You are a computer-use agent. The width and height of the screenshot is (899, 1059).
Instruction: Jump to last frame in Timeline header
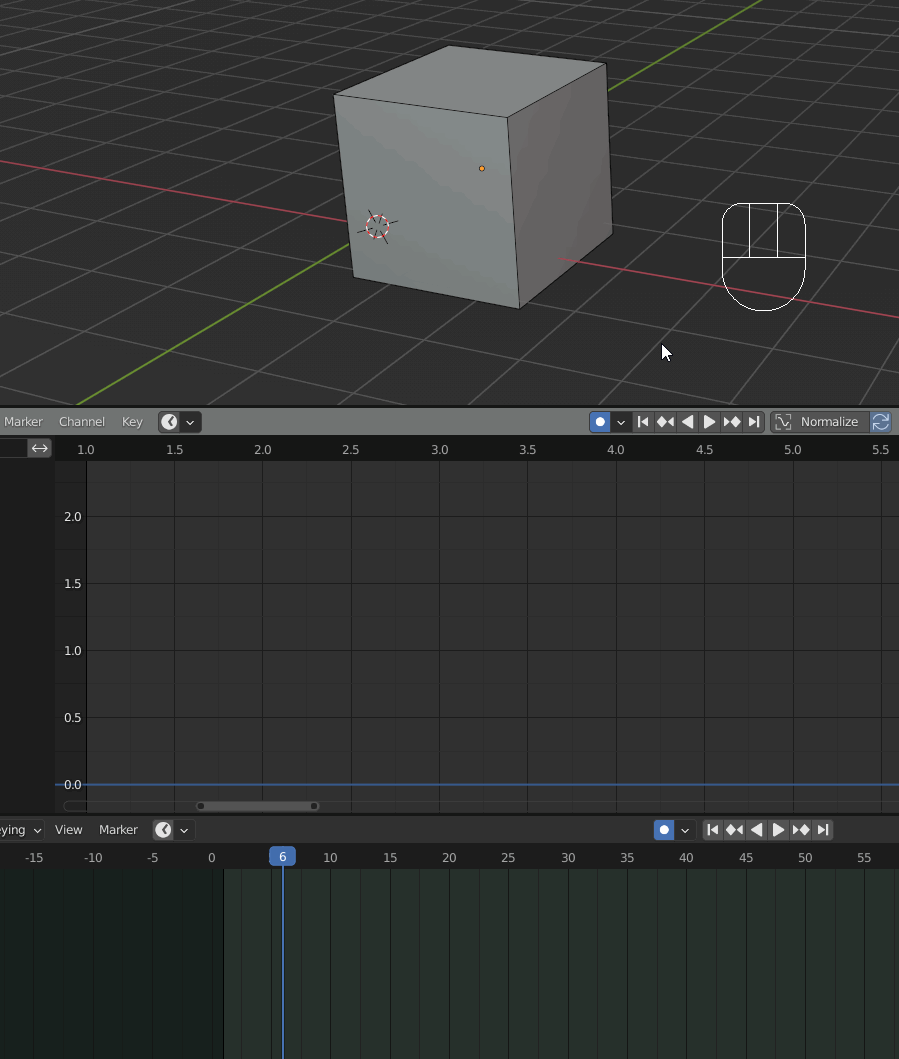pos(823,829)
